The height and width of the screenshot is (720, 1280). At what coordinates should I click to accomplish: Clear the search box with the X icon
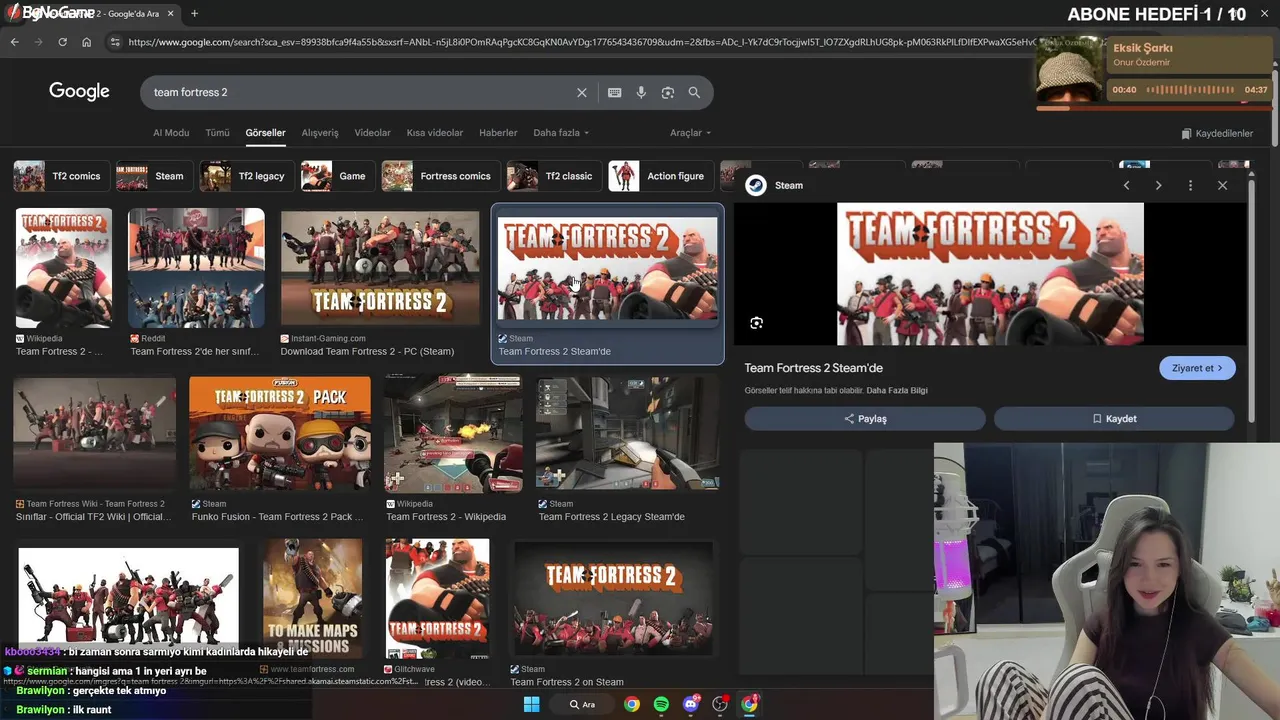click(x=582, y=92)
